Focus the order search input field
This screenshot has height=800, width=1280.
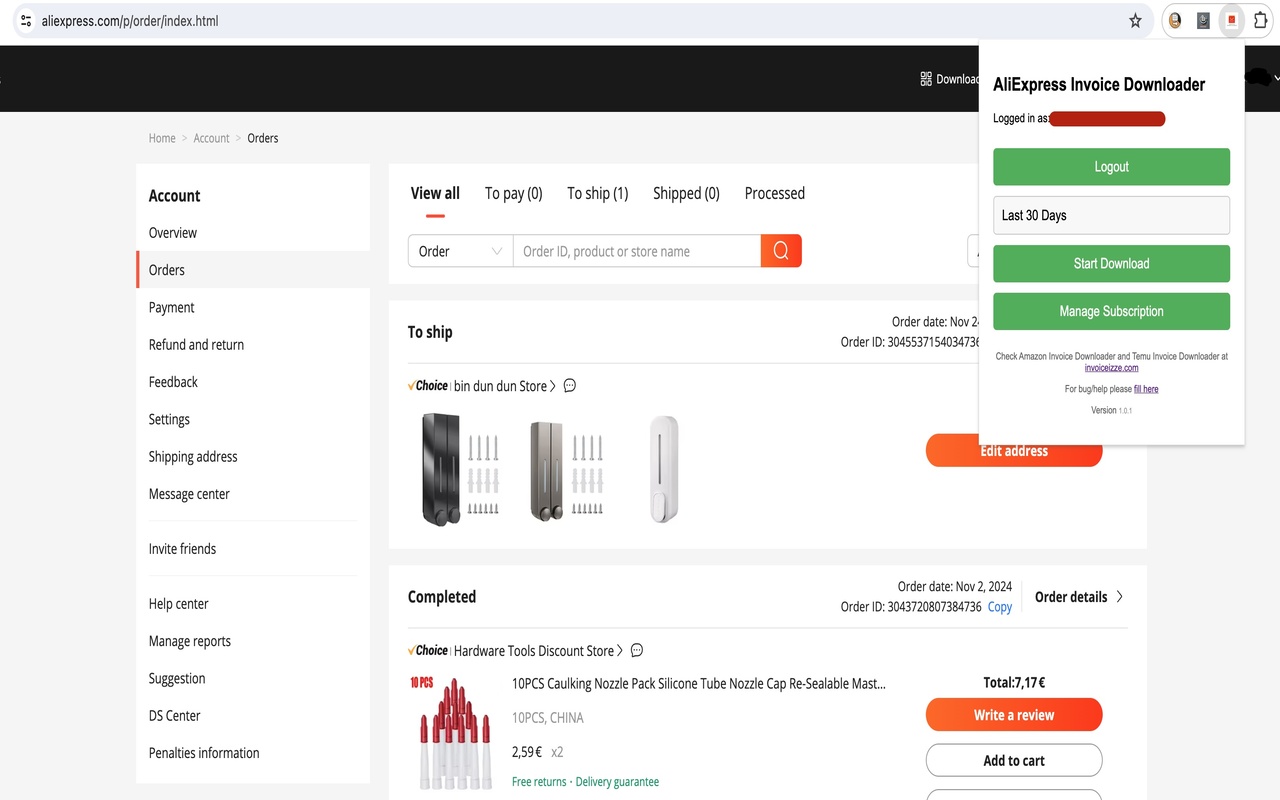click(637, 251)
